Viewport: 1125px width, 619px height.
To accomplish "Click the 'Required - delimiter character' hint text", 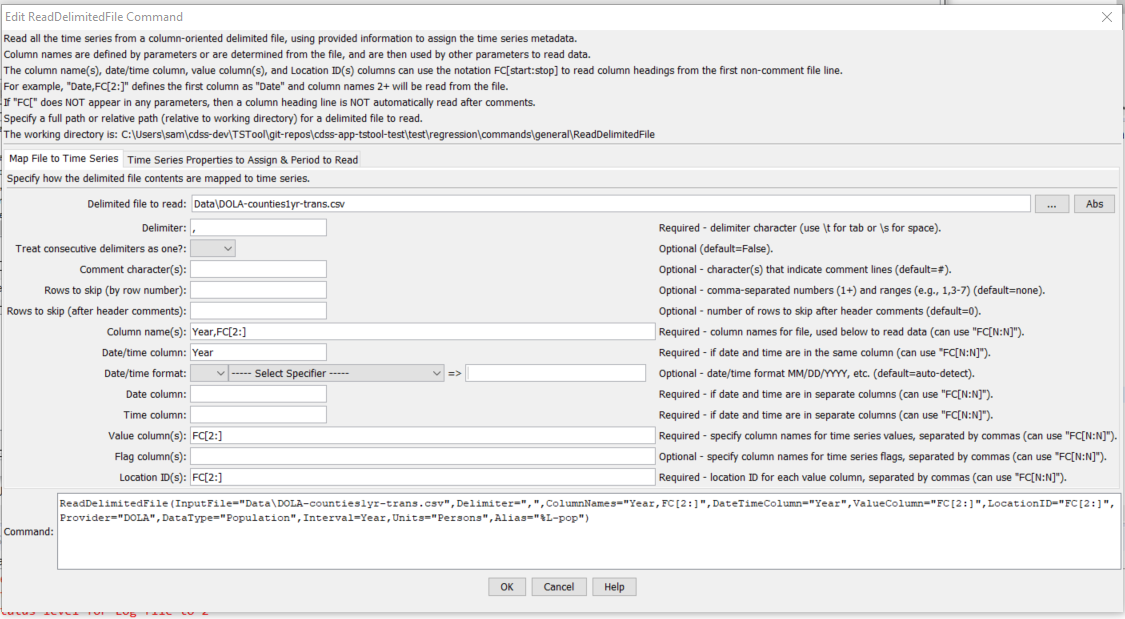I will 799,228.
